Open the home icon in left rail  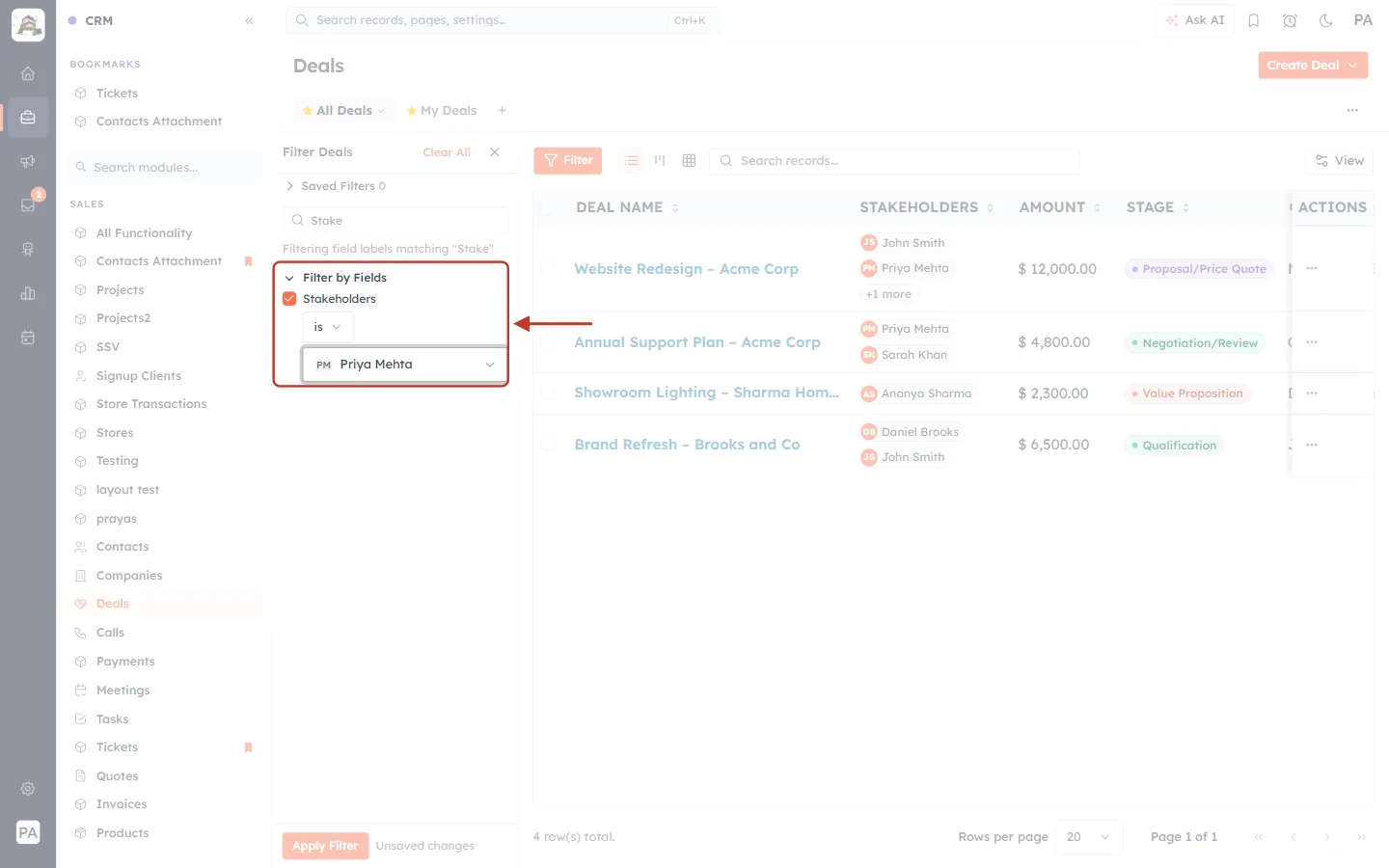pyautogui.click(x=28, y=73)
